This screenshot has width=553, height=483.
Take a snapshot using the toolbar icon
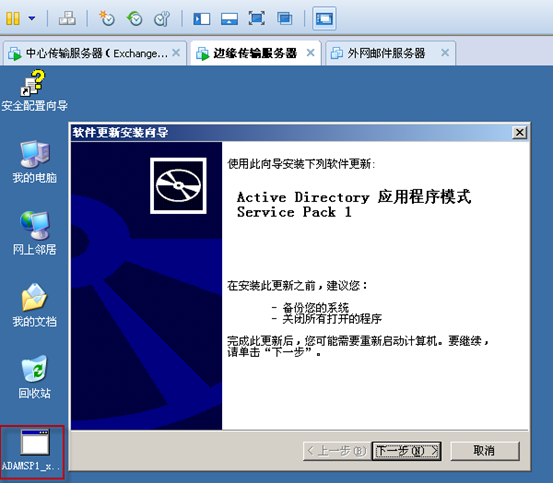tap(107, 18)
